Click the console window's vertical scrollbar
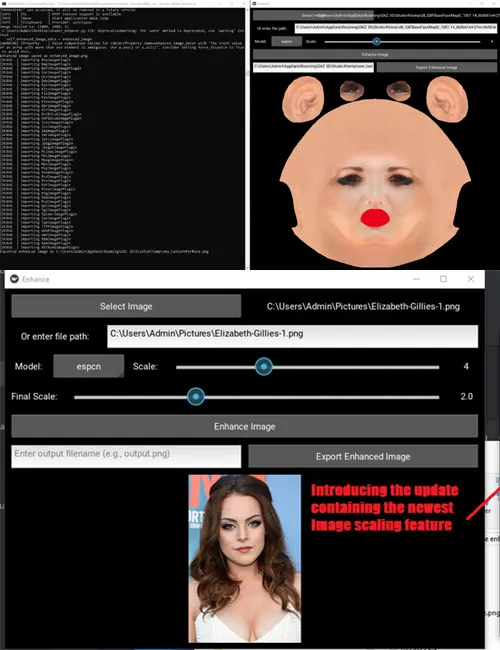Screen dimensions: 500x650 pyautogui.click(x=247, y=138)
